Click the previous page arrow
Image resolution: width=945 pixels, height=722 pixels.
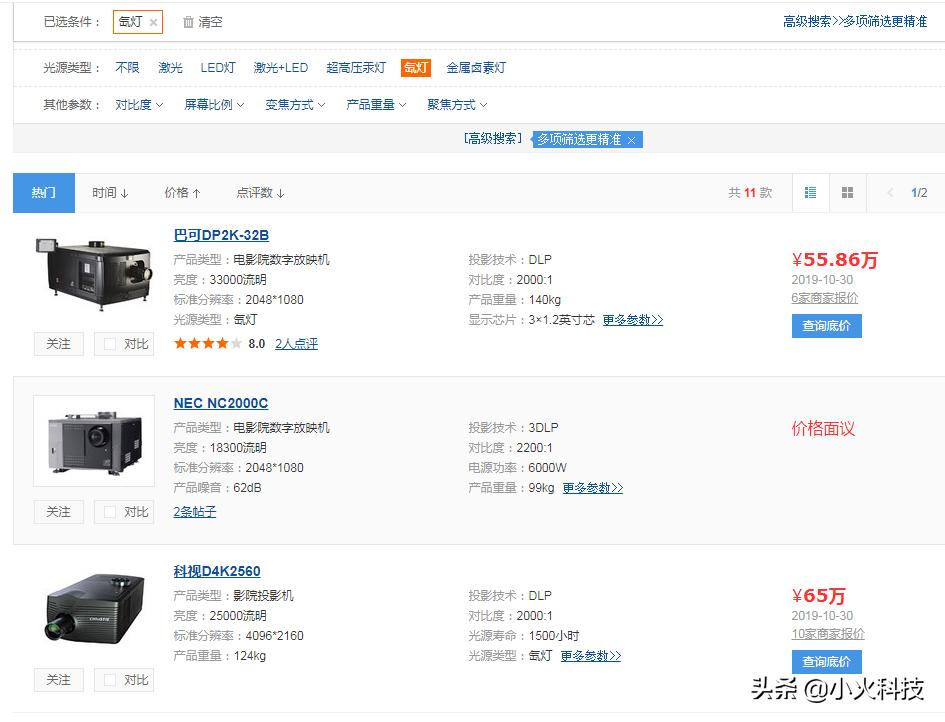pyautogui.click(x=888, y=192)
